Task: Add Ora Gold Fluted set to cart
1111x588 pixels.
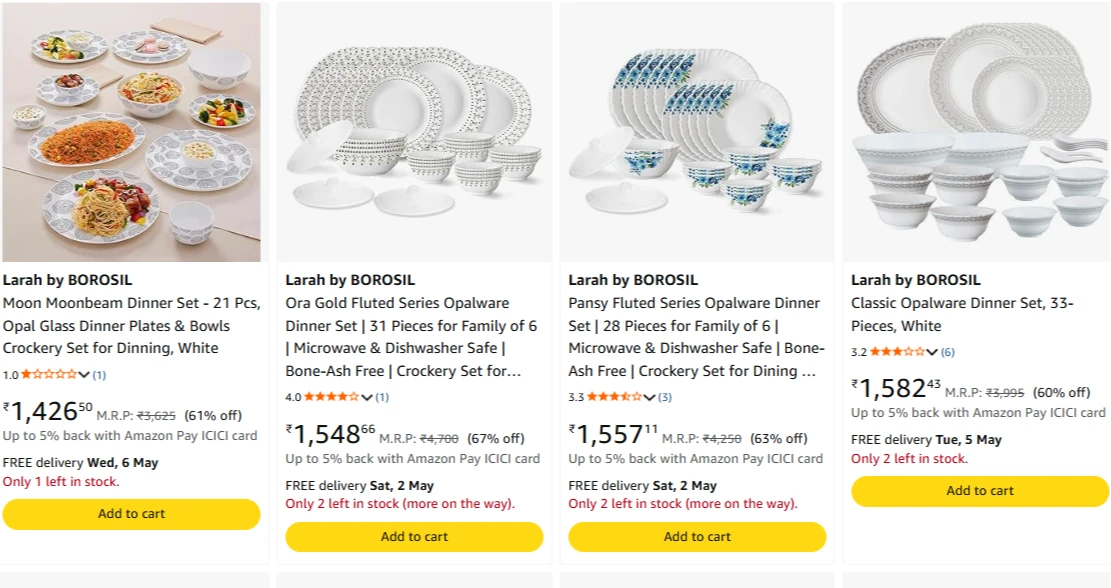Action: [x=414, y=537]
